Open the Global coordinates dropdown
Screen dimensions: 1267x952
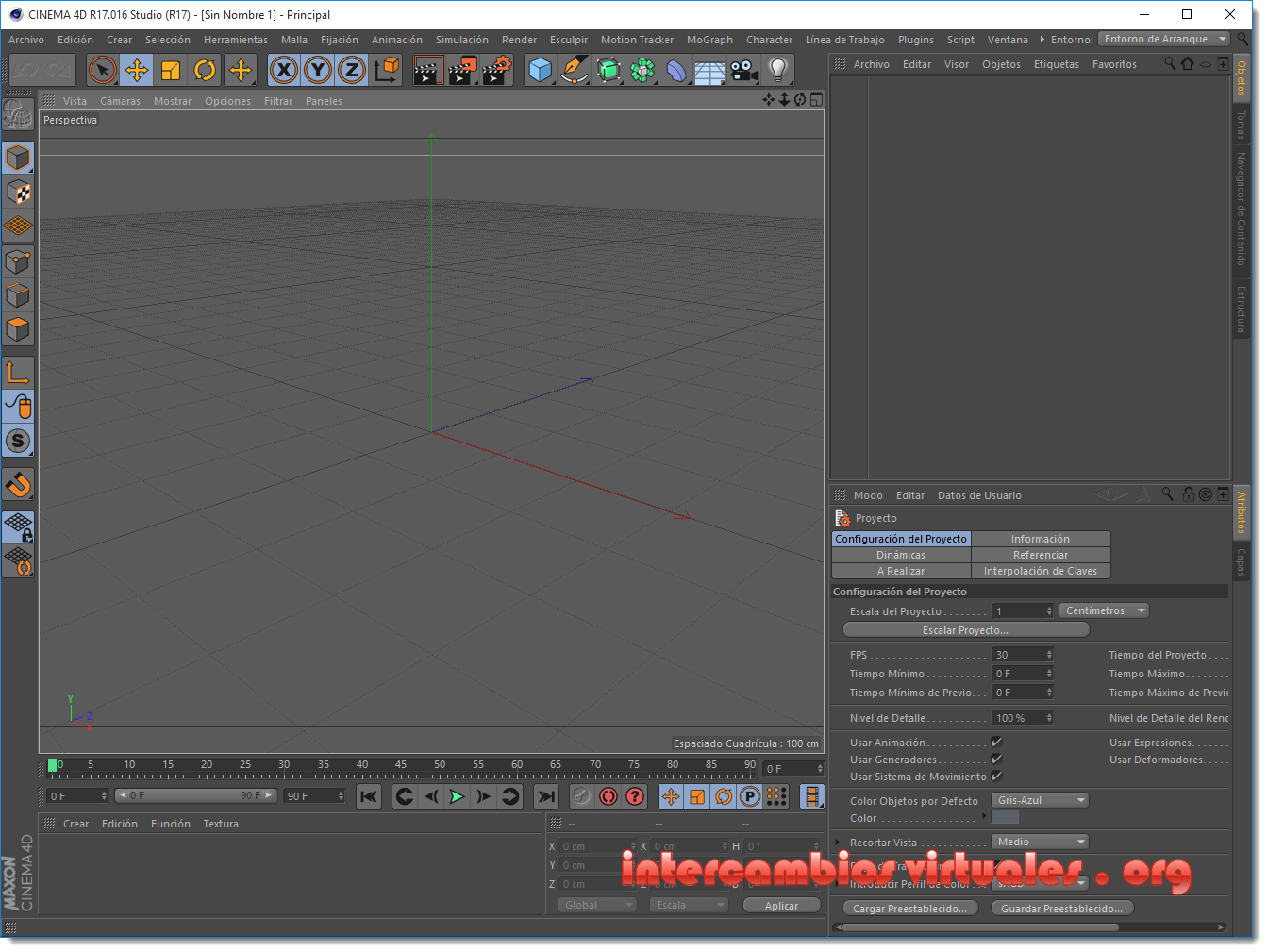coord(597,906)
